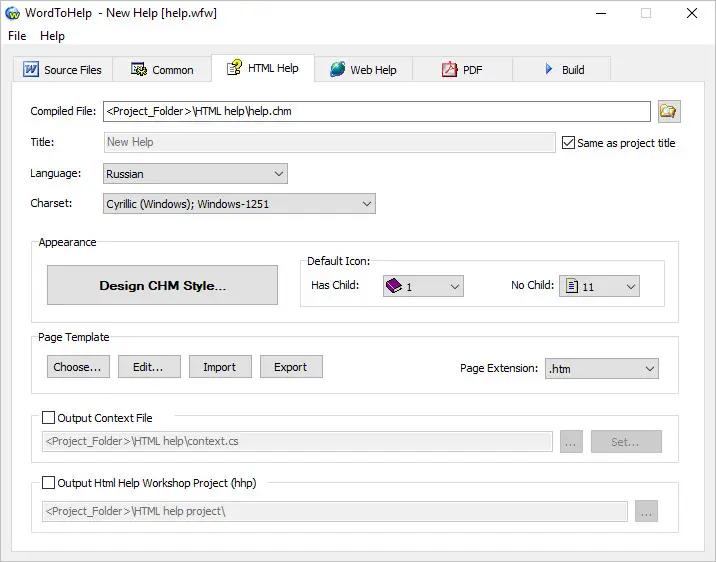Click the Choose... page template button
Image resolution: width=716 pixels, height=562 pixels.
point(77,367)
